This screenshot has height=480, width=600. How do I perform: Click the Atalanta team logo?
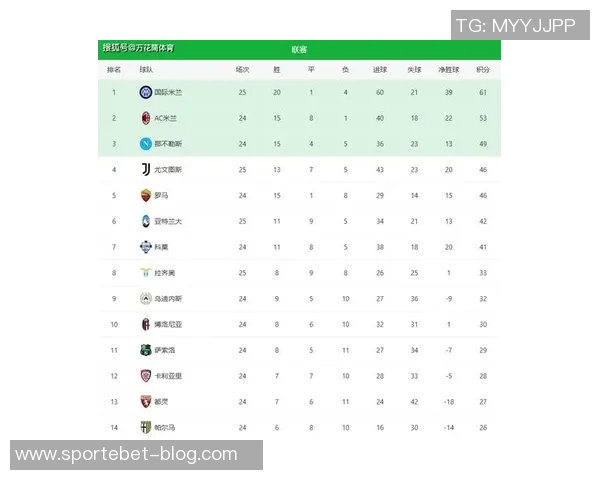145,221
